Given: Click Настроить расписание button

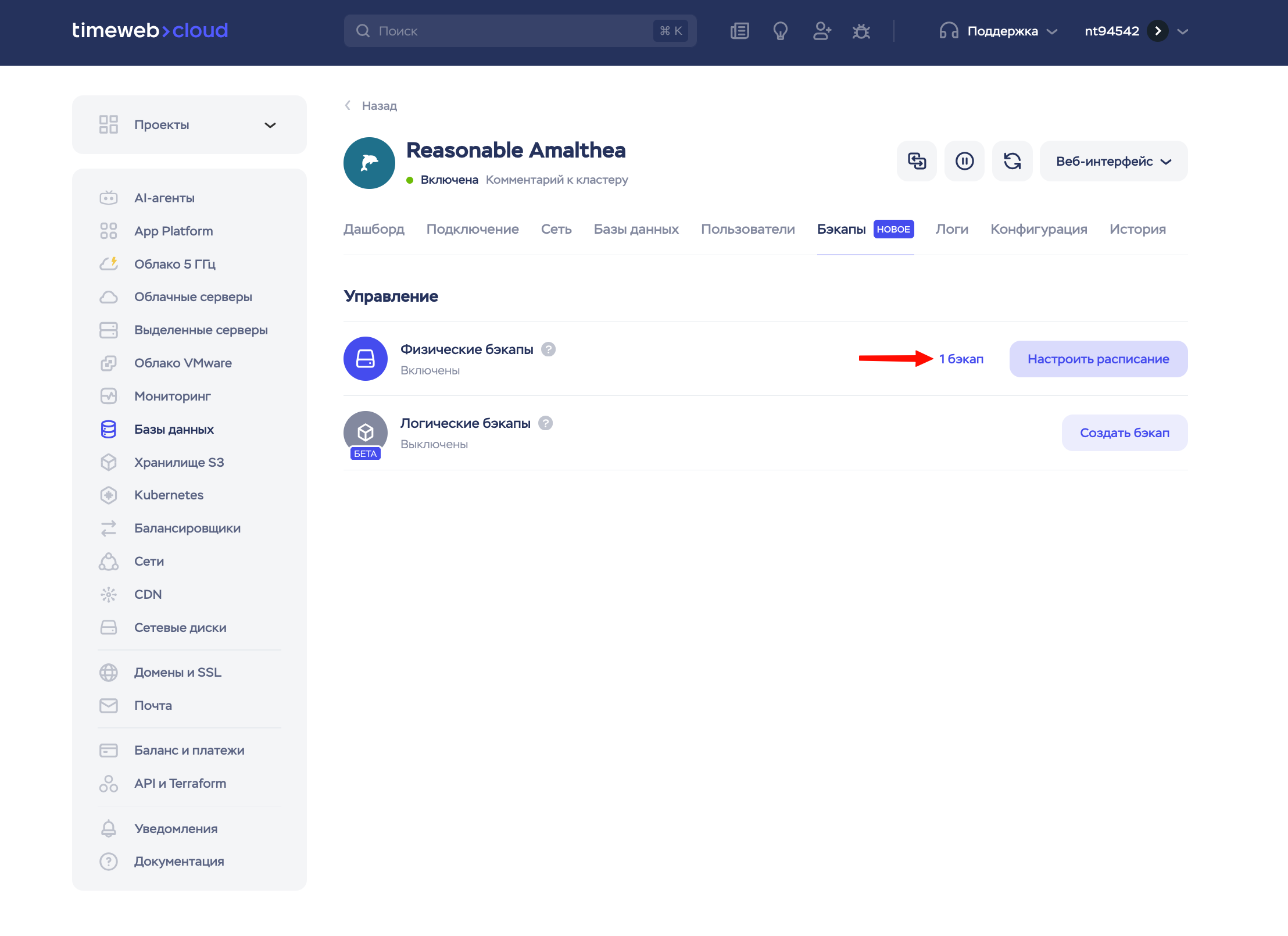Looking at the screenshot, I should (x=1098, y=359).
